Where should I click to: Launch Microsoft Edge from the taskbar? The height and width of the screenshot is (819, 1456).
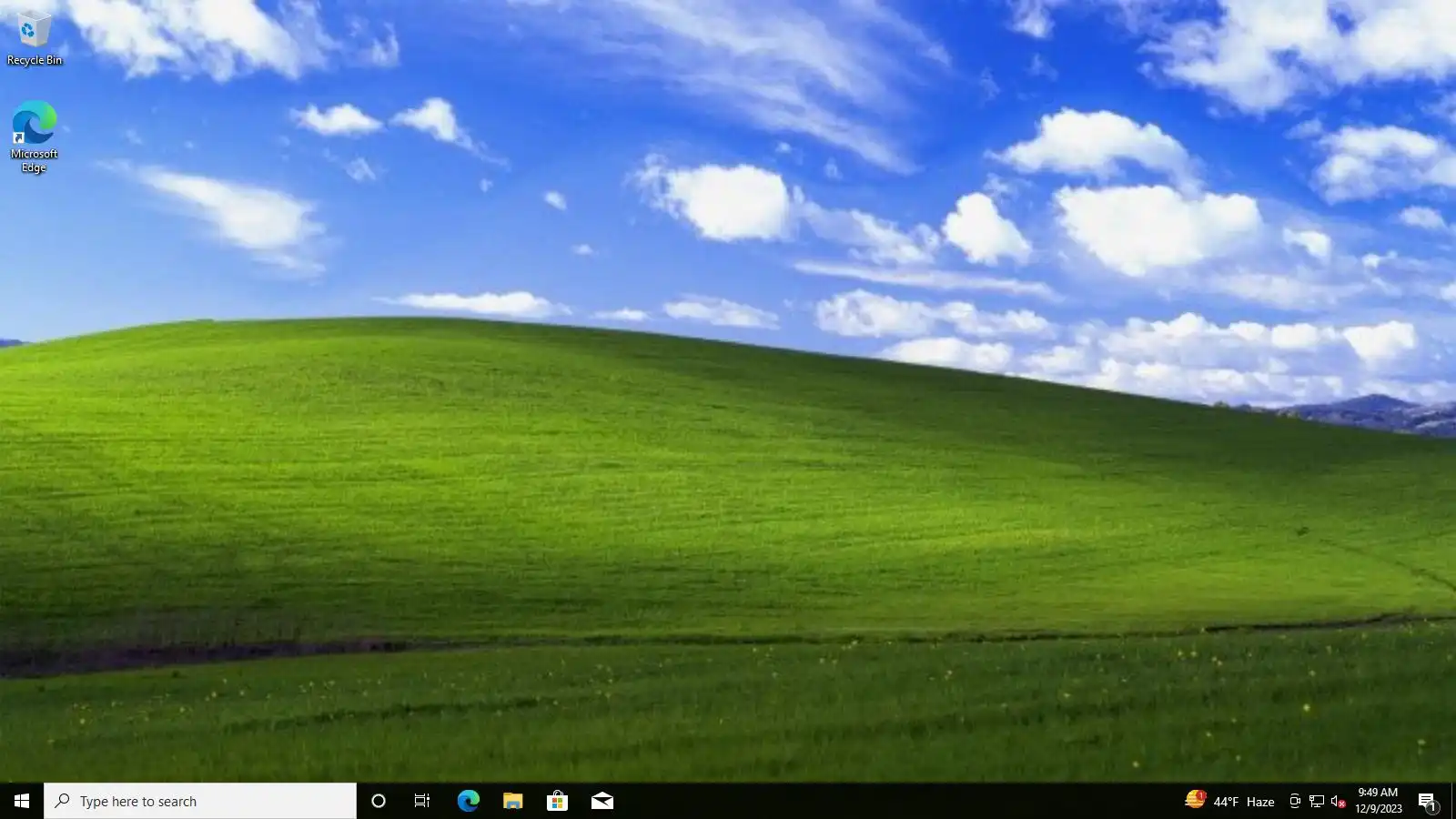click(x=468, y=801)
